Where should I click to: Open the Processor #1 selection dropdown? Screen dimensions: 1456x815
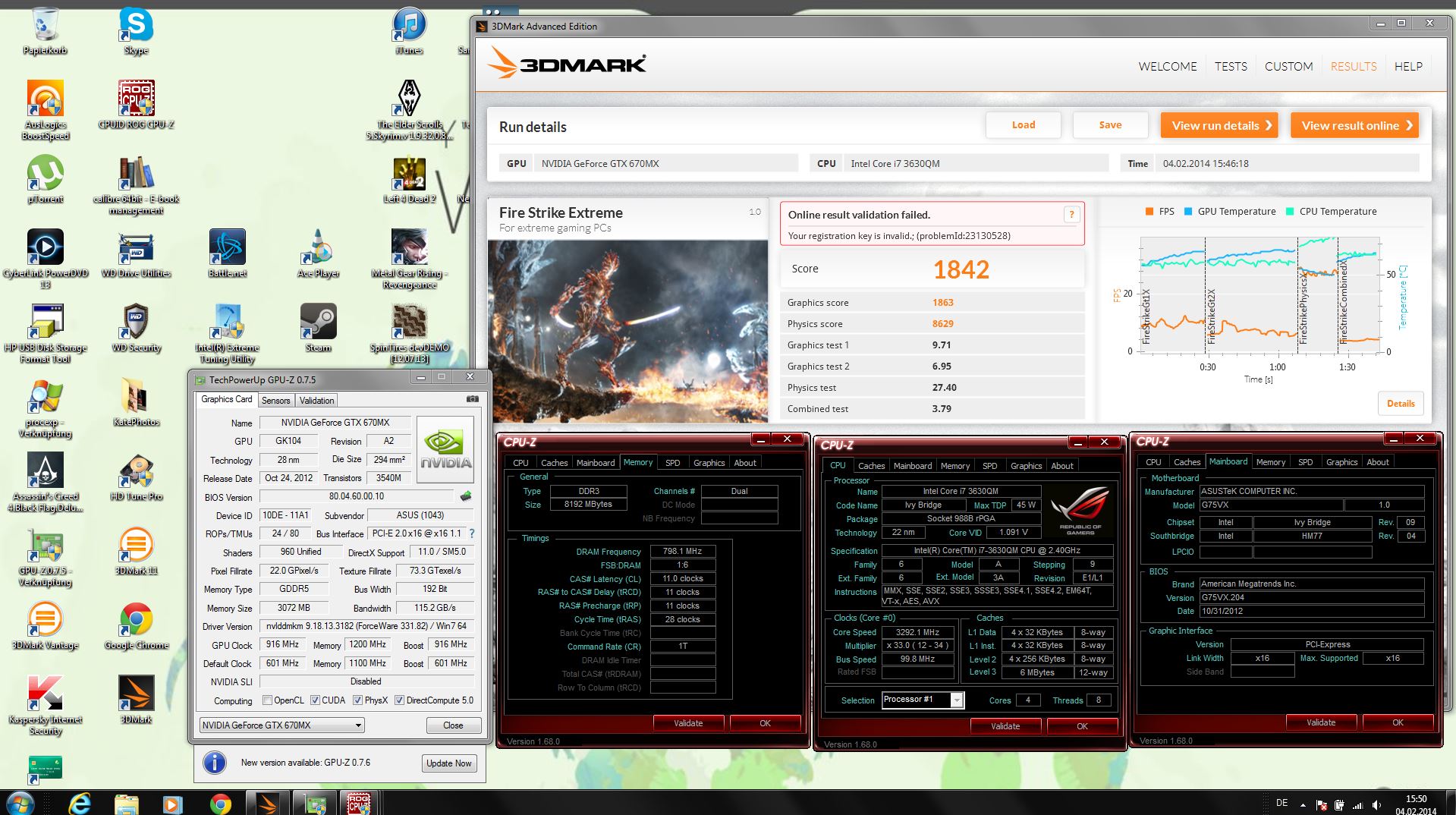(923, 700)
